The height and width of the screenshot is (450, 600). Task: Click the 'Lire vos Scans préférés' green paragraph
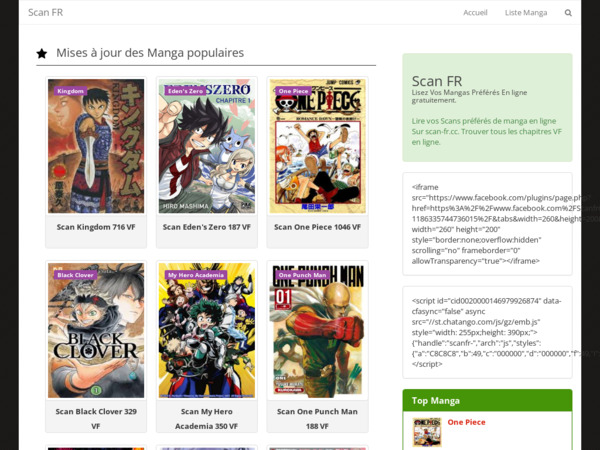click(487, 132)
